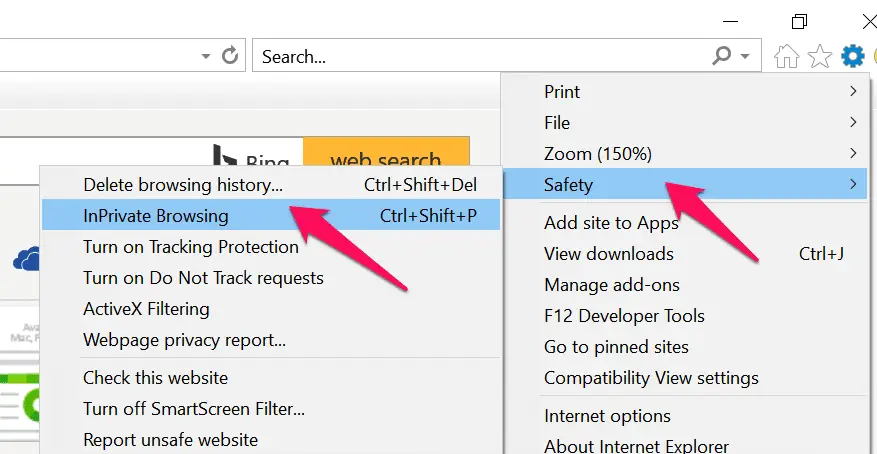
Task: Open Favorites star icon
Action: point(820,56)
